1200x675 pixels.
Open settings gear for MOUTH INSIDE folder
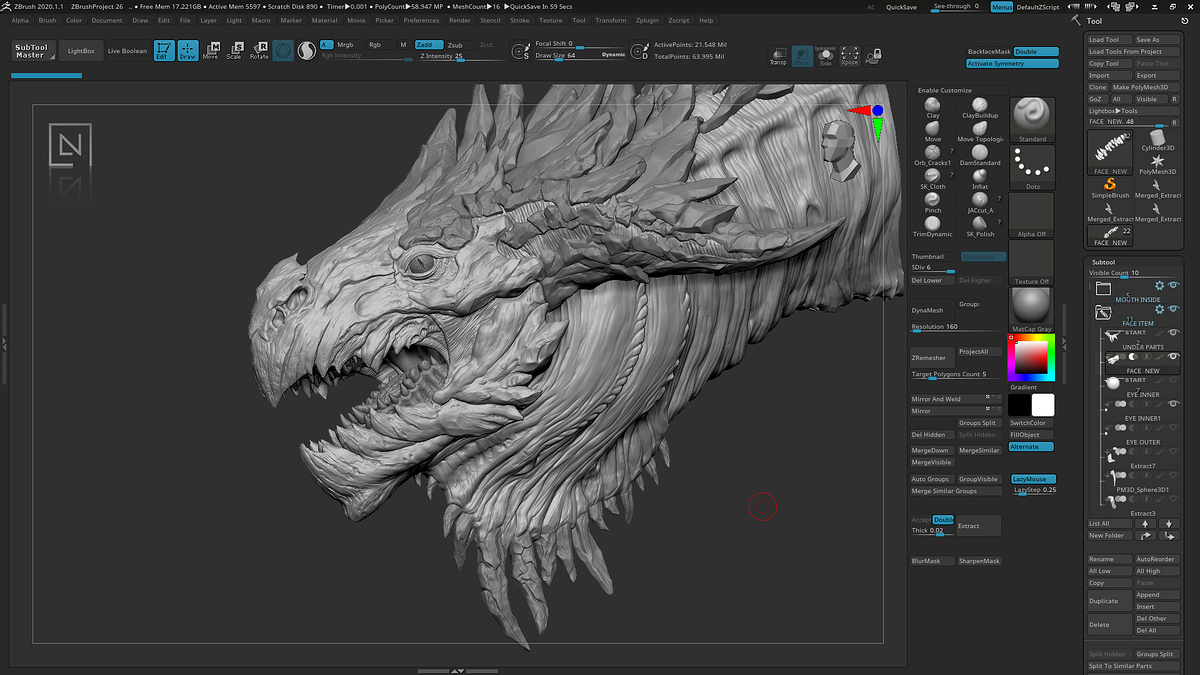[1160, 286]
